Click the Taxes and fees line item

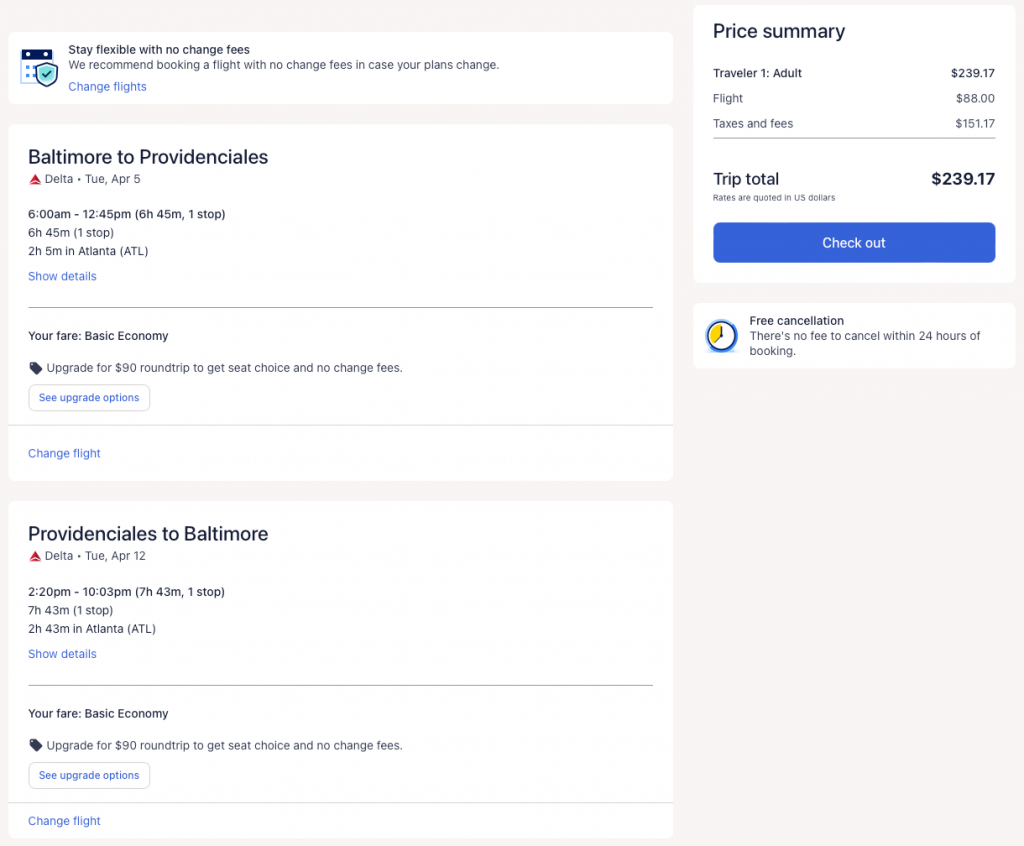pyautogui.click(x=753, y=124)
